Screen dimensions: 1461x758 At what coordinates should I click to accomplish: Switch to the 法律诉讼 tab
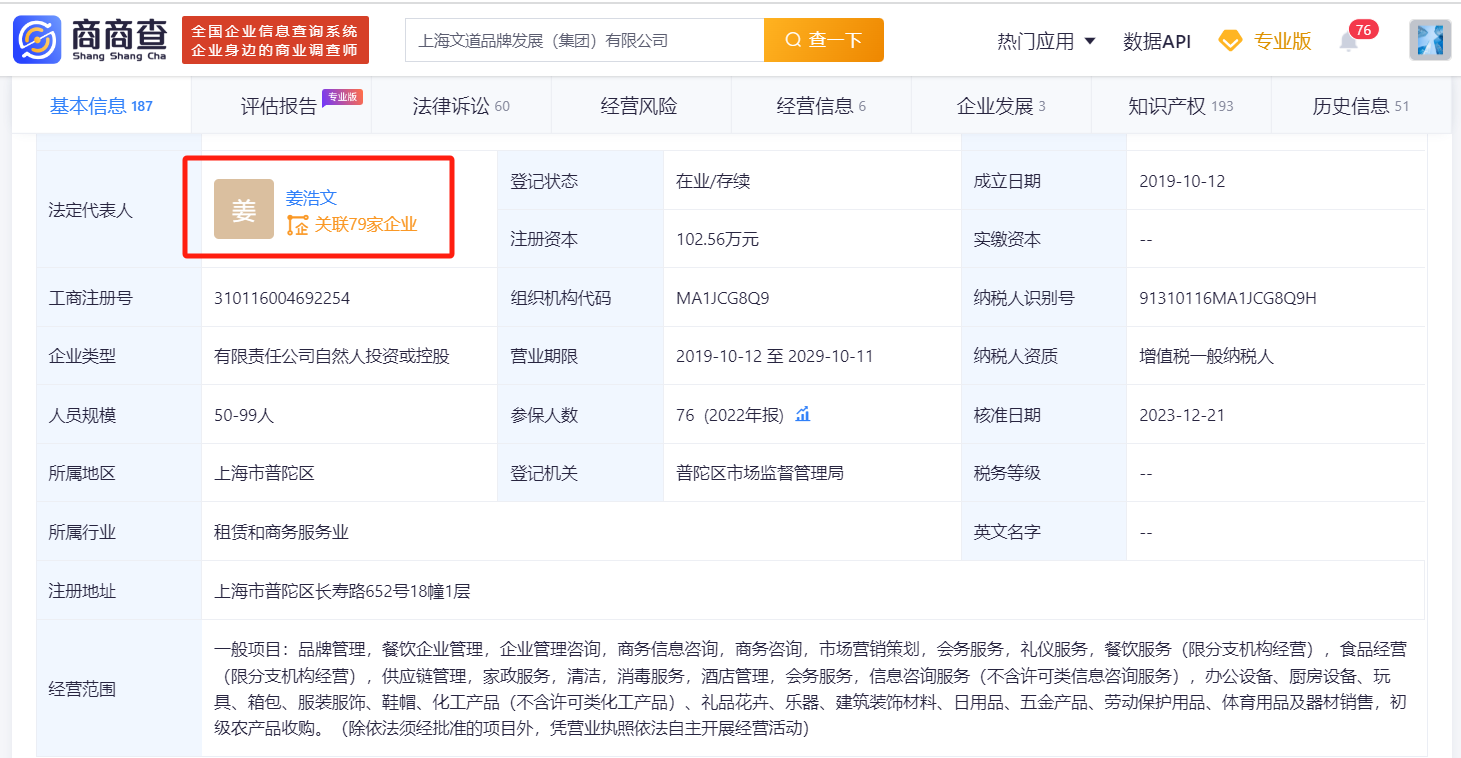tap(461, 106)
